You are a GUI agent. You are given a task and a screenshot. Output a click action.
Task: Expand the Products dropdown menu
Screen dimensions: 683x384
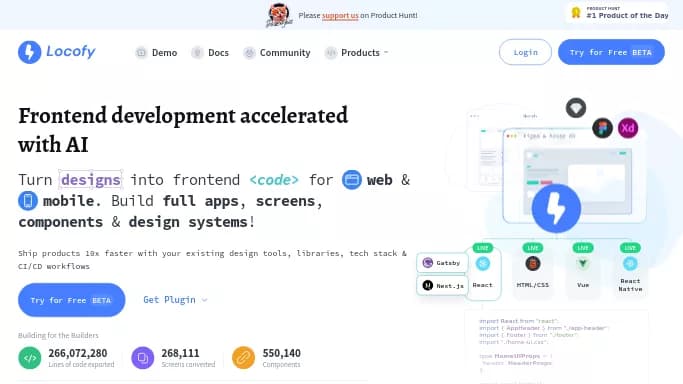pos(357,53)
